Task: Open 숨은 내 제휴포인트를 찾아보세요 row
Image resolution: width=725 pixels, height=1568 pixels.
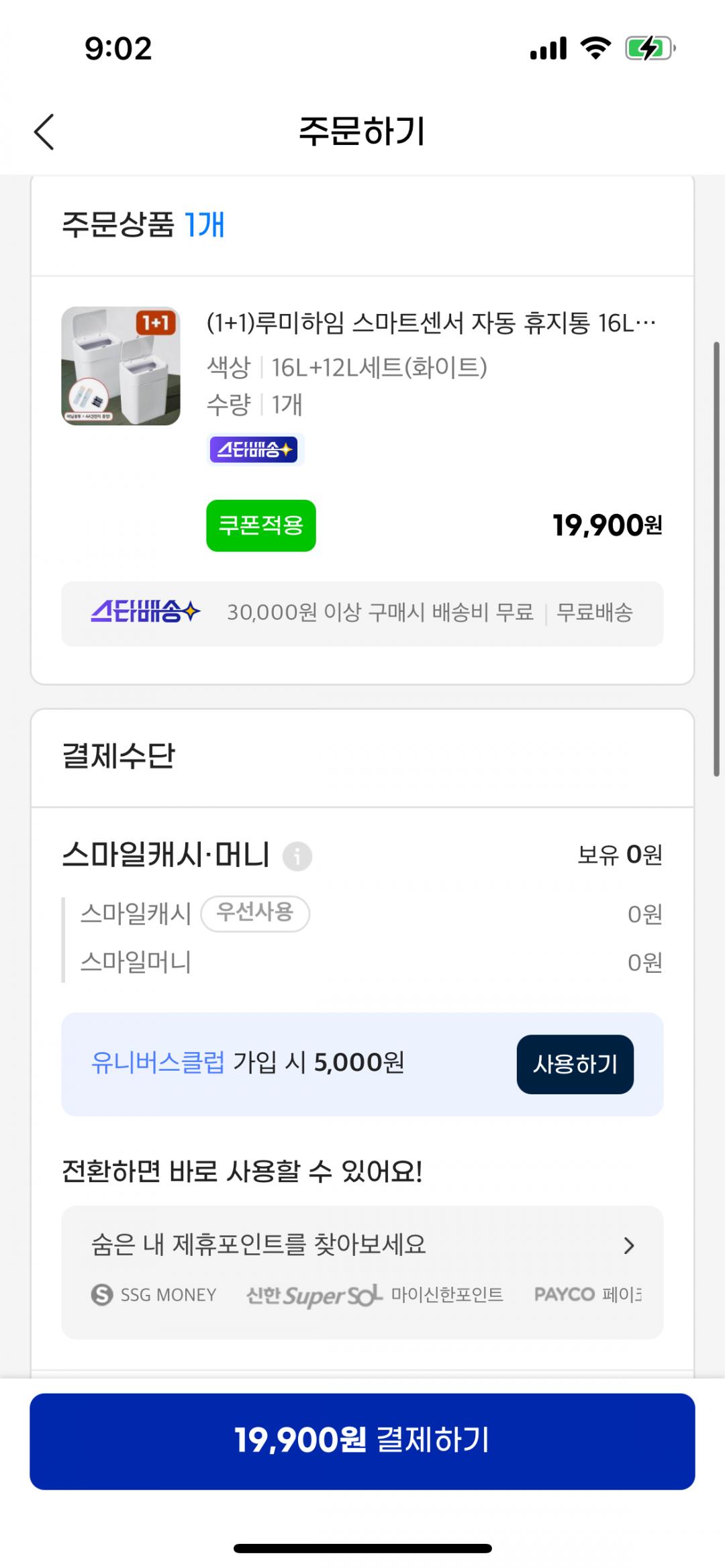Action: coord(259,1245)
